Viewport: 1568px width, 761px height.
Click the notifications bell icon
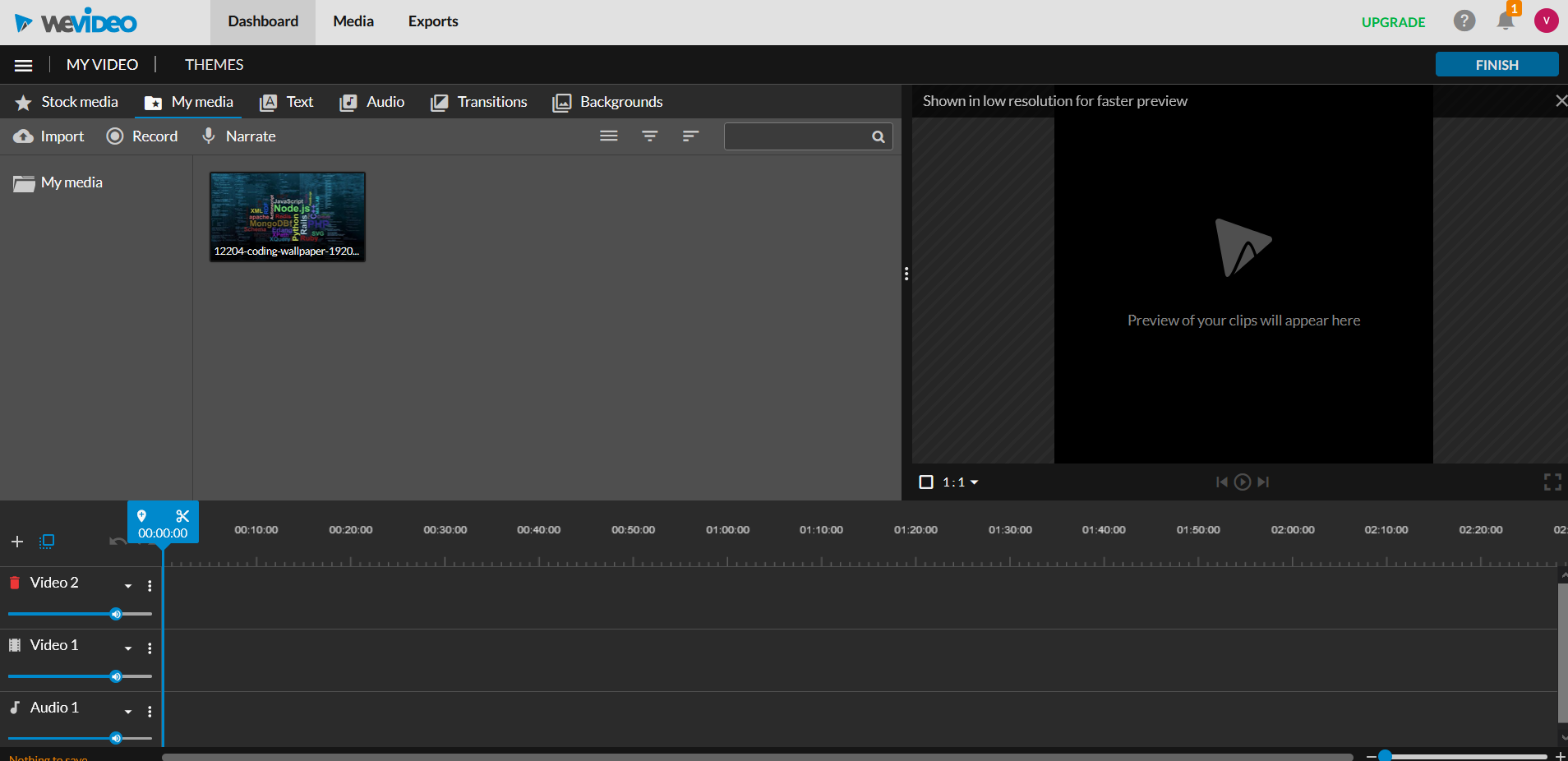pos(1505,21)
